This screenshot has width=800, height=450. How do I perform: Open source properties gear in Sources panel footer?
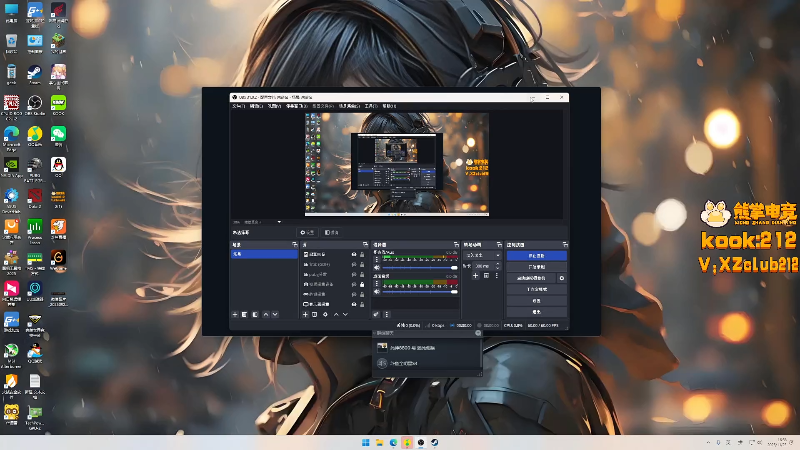point(326,315)
